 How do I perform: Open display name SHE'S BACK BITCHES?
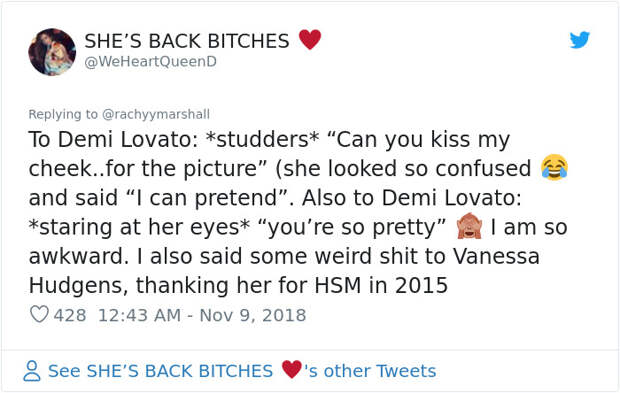[x=187, y=41]
